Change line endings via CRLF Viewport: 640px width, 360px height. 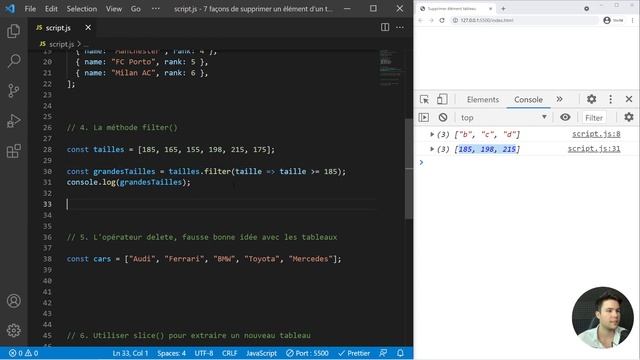(229, 353)
